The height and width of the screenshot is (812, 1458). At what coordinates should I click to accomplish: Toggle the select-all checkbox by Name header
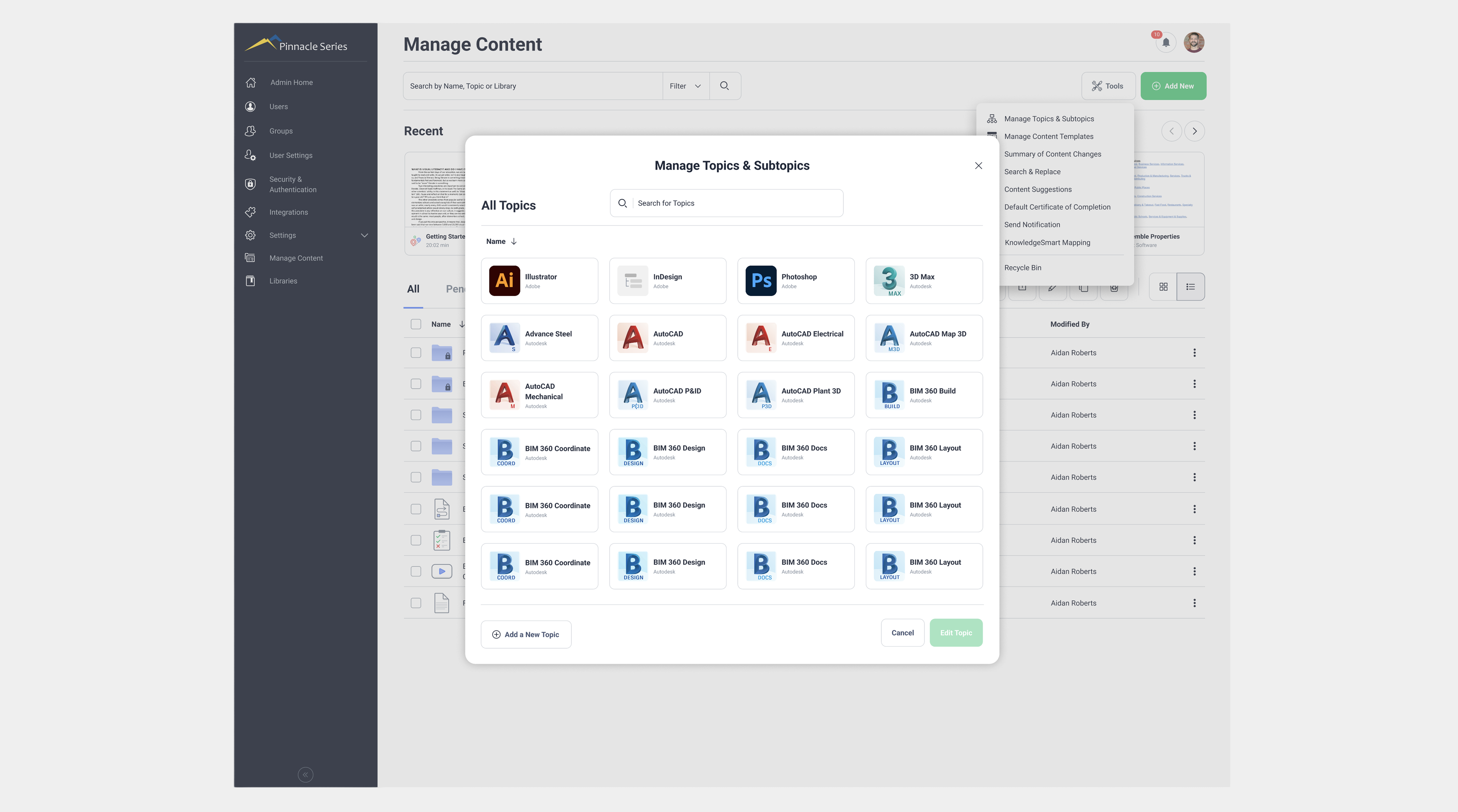point(416,324)
